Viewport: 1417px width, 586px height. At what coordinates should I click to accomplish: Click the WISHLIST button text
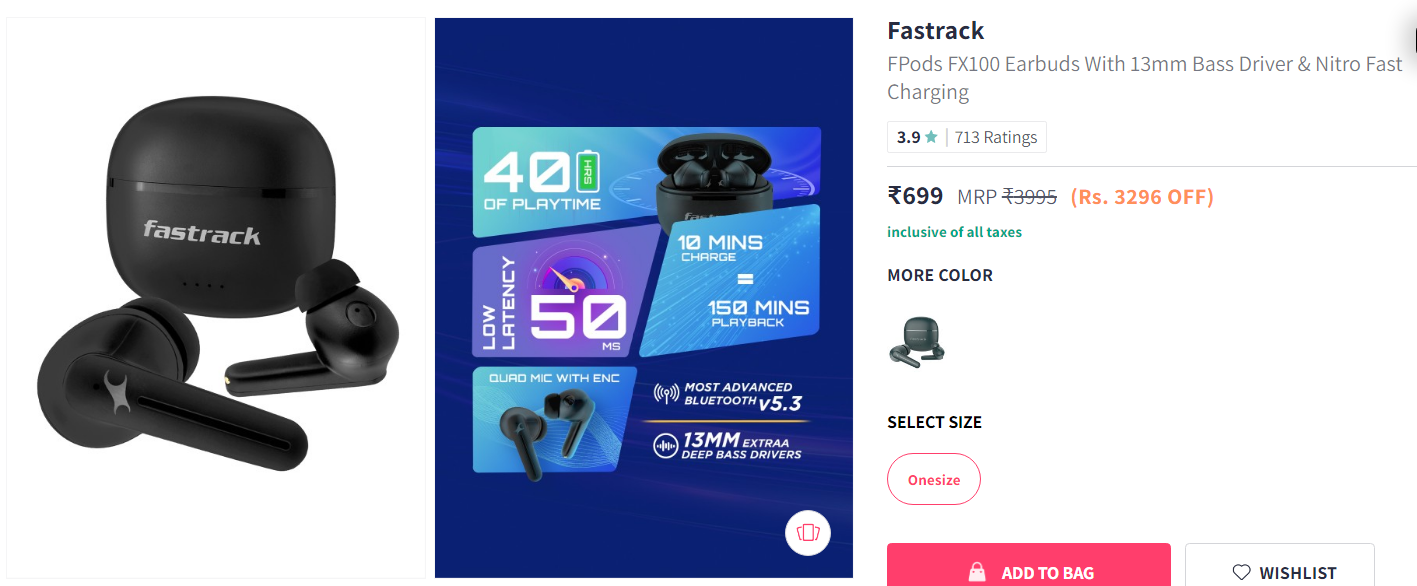click(1298, 573)
